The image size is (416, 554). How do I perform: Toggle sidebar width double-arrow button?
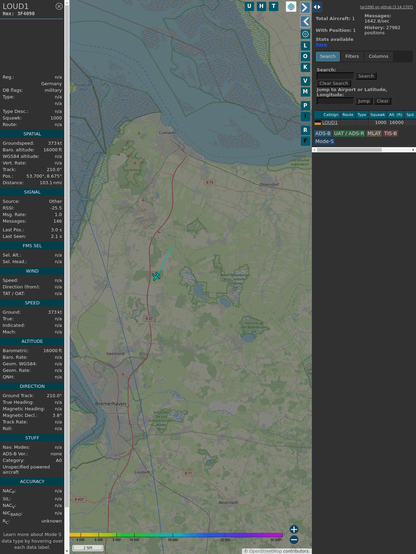(x=317, y=7)
